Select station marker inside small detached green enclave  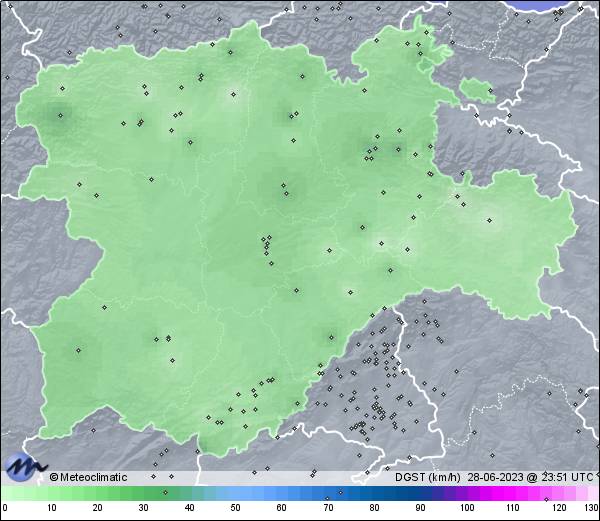click(490, 92)
